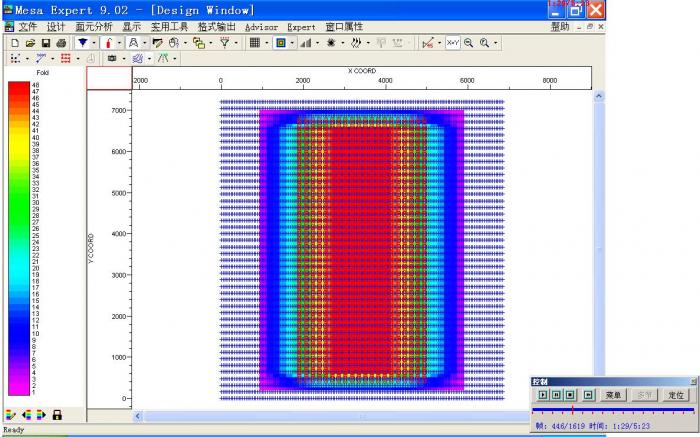Click the 定位 button in the control panel

(675, 395)
